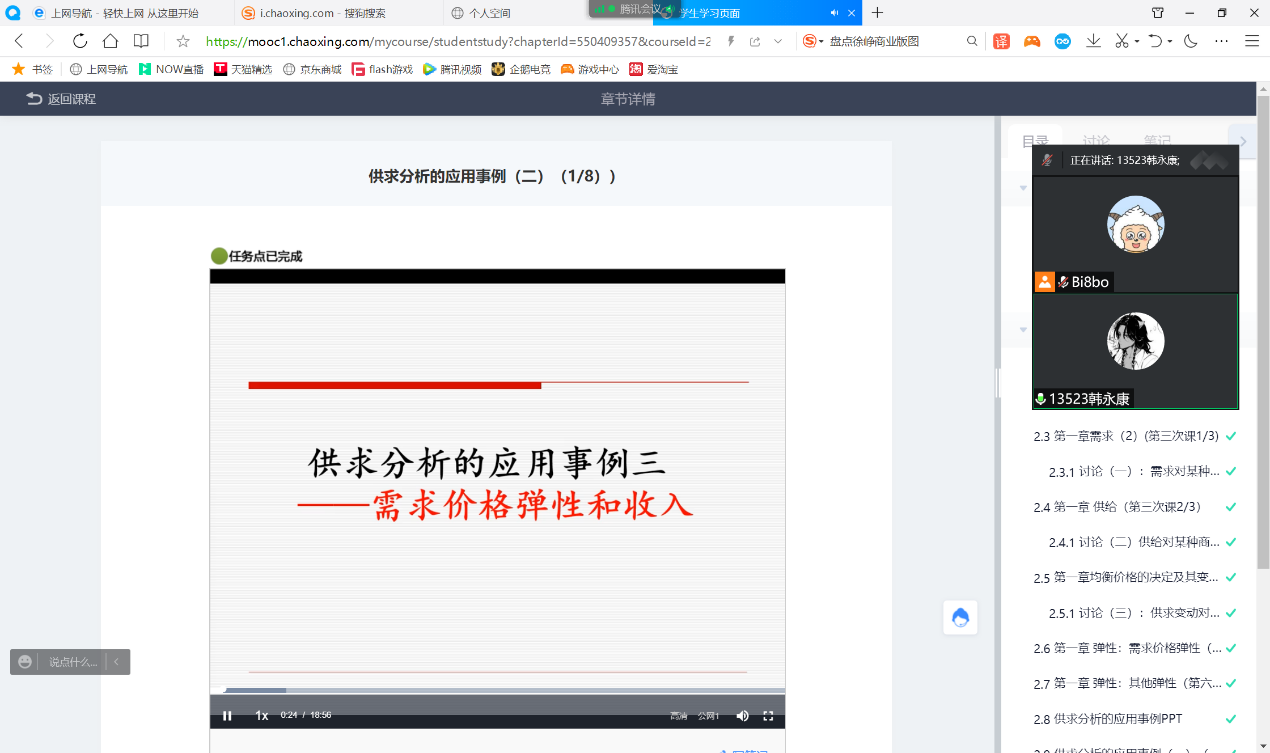Image resolution: width=1270 pixels, height=753 pixels.
Task: Click the 说点什么 chat input box
Action: point(73,662)
